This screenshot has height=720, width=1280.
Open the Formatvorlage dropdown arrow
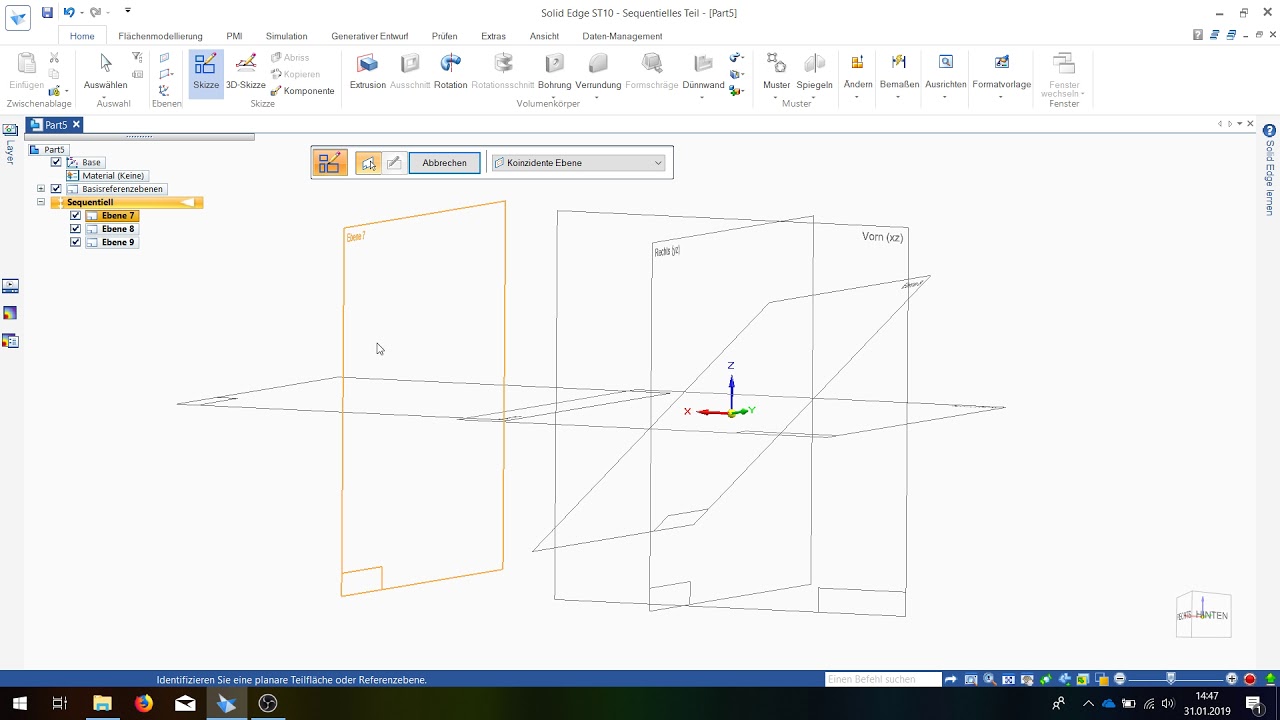[1001, 97]
